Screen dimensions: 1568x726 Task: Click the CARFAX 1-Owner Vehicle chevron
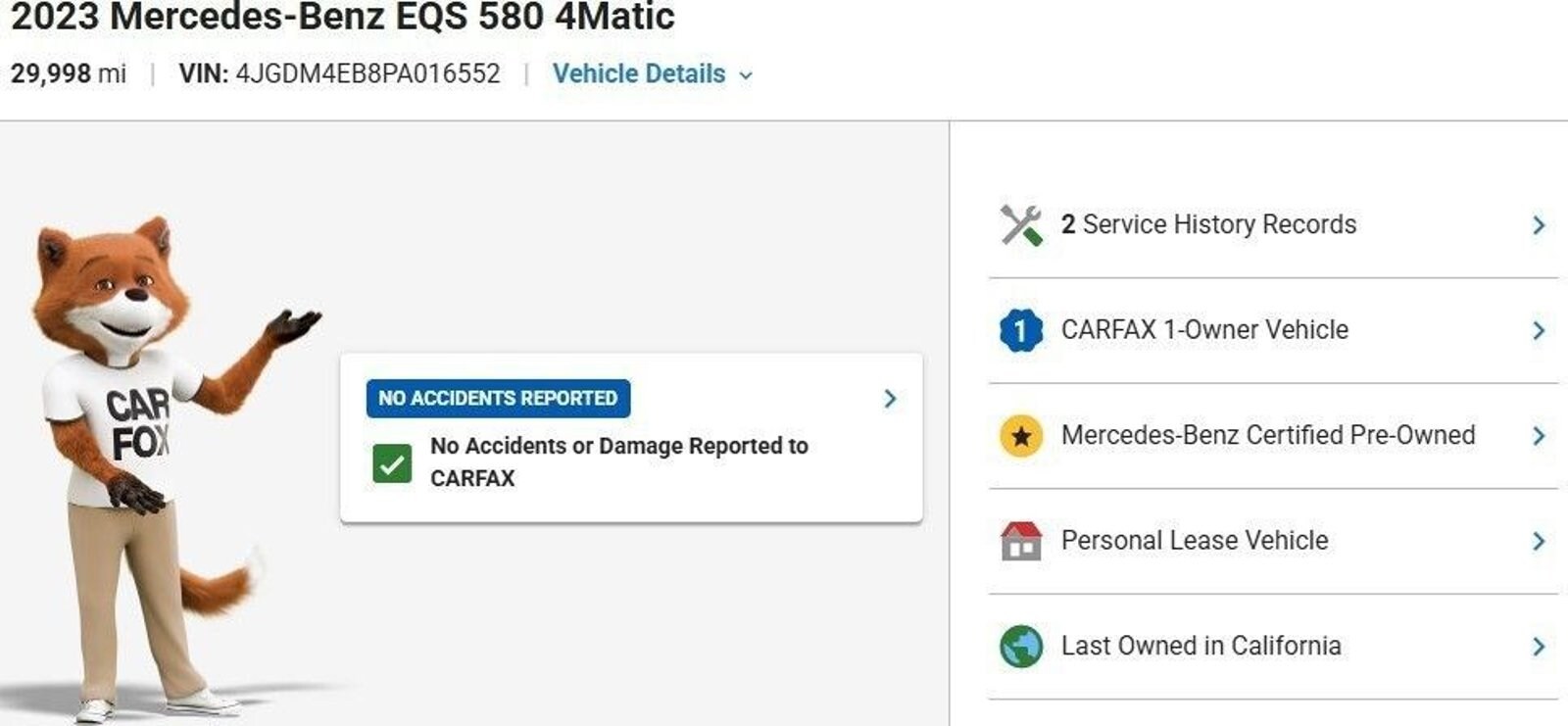click(1539, 331)
